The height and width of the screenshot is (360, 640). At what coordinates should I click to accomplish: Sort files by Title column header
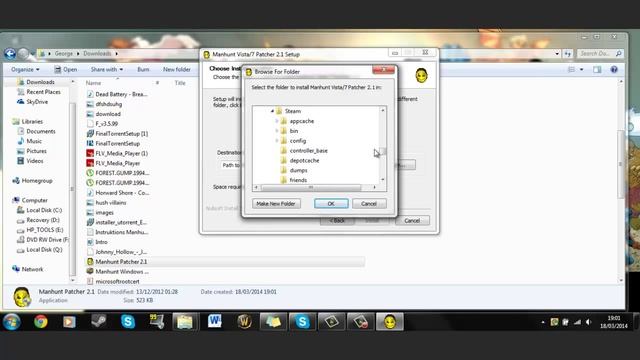point(180,83)
